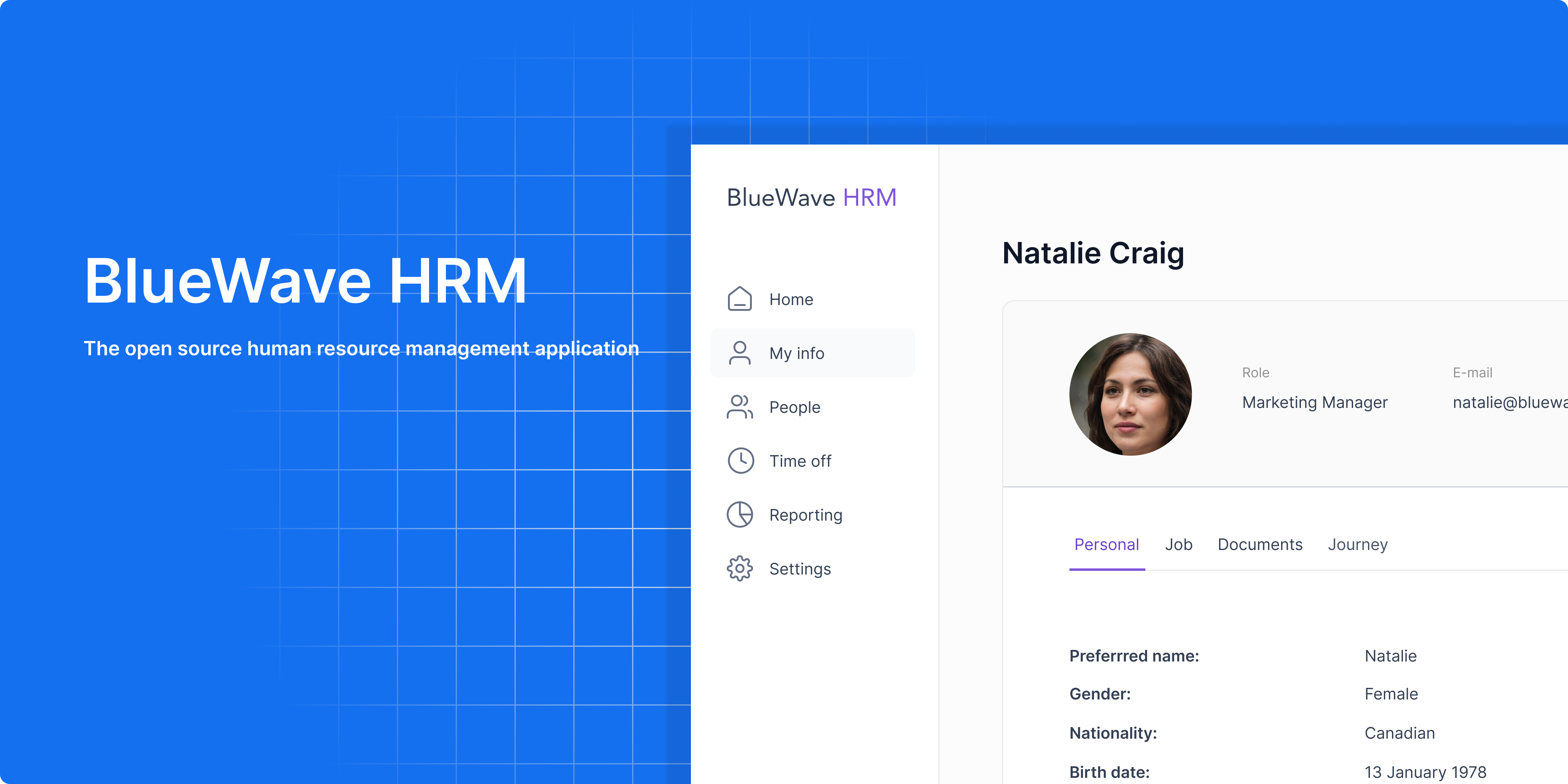
Task: View the Journey tab
Action: [x=1357, y=545]
